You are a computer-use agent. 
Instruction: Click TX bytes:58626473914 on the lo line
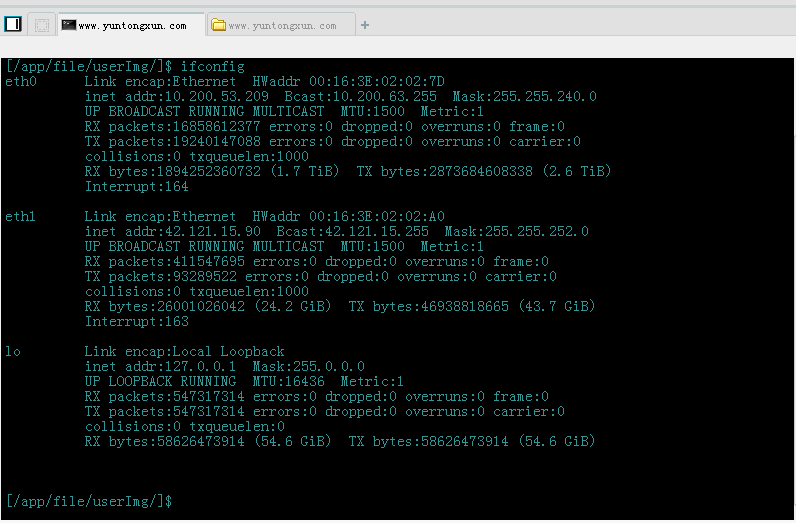point(428,441)
